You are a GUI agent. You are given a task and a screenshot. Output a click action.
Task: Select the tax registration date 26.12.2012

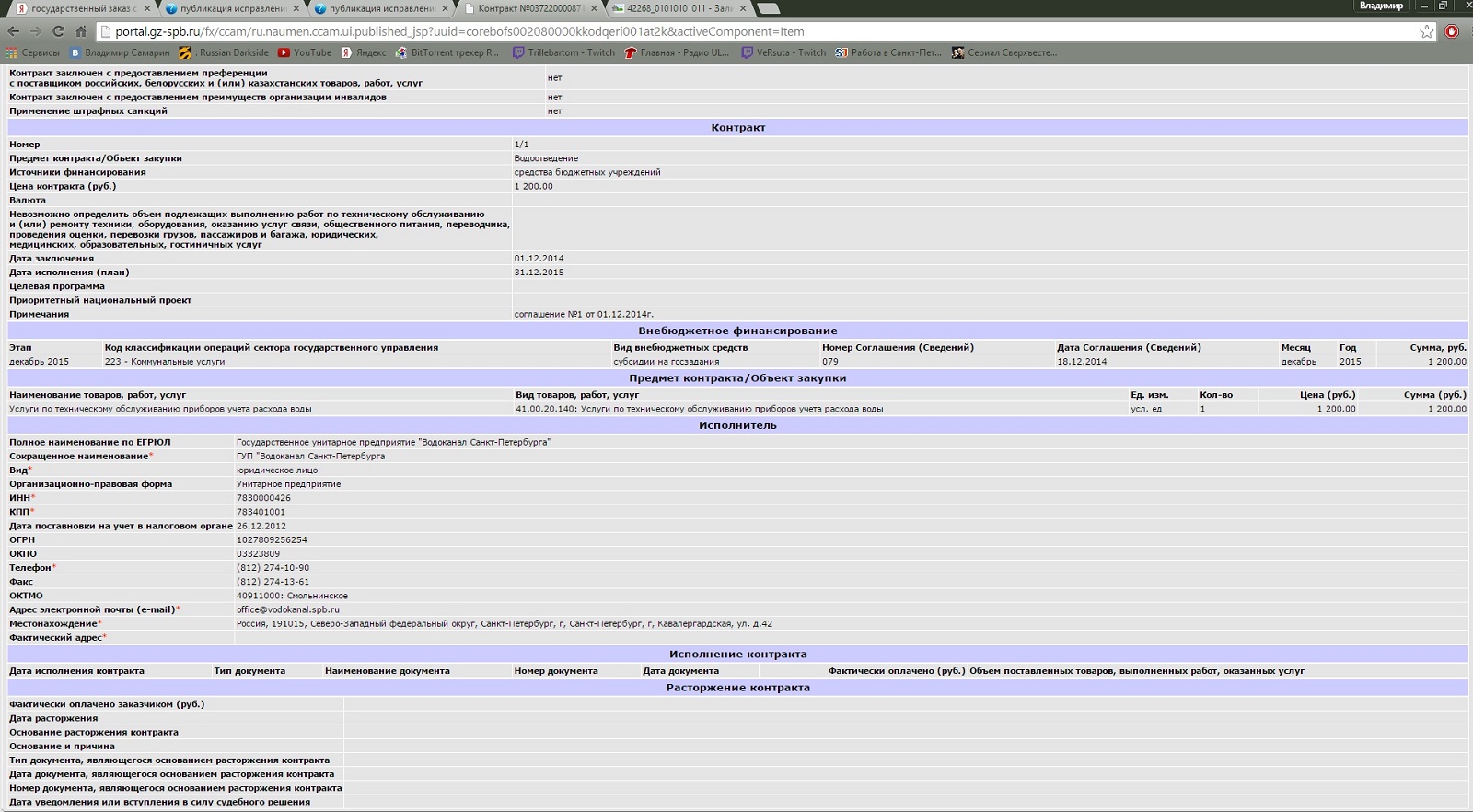pos(261,527)
